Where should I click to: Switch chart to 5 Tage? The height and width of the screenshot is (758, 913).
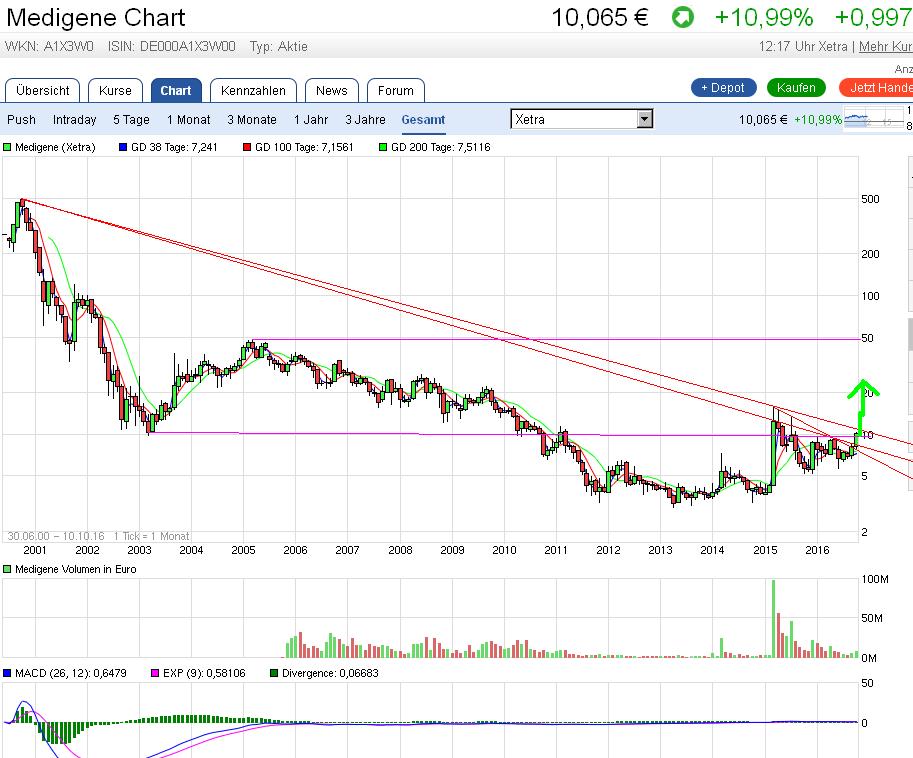131,119
